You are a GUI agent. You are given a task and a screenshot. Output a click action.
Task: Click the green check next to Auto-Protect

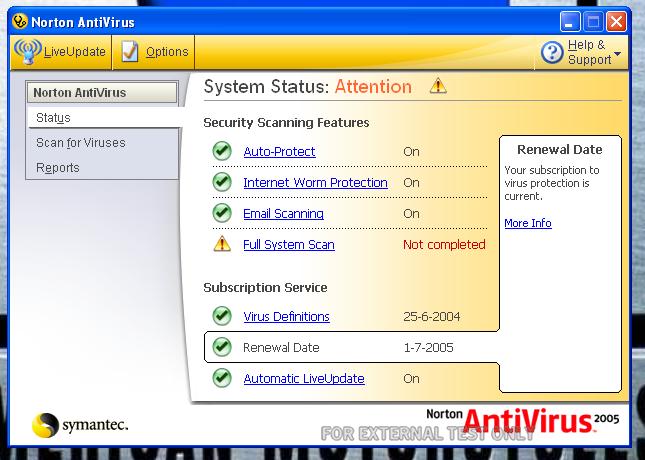(222, 151)
